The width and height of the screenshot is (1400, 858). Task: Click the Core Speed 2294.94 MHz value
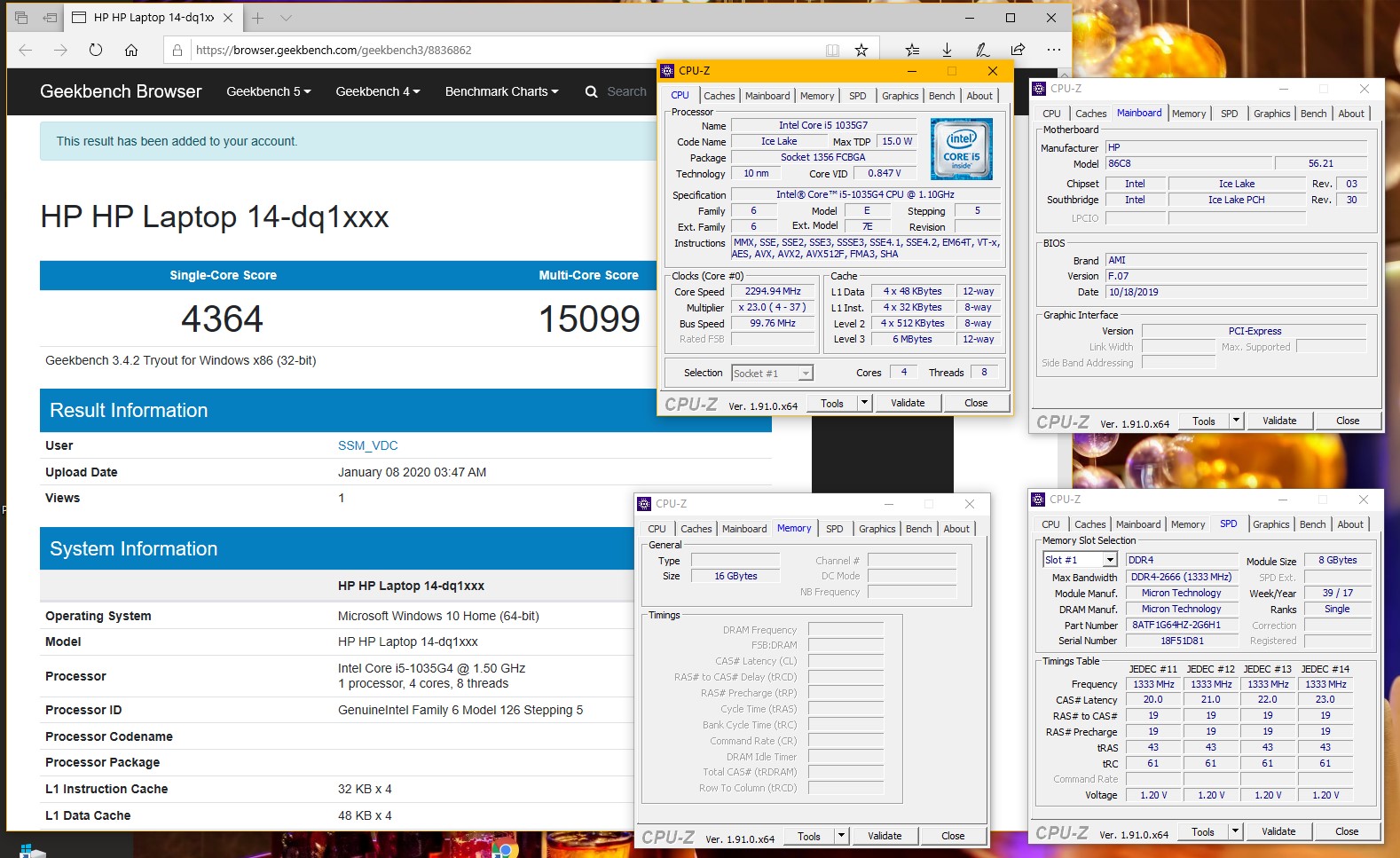click(773, 291)
